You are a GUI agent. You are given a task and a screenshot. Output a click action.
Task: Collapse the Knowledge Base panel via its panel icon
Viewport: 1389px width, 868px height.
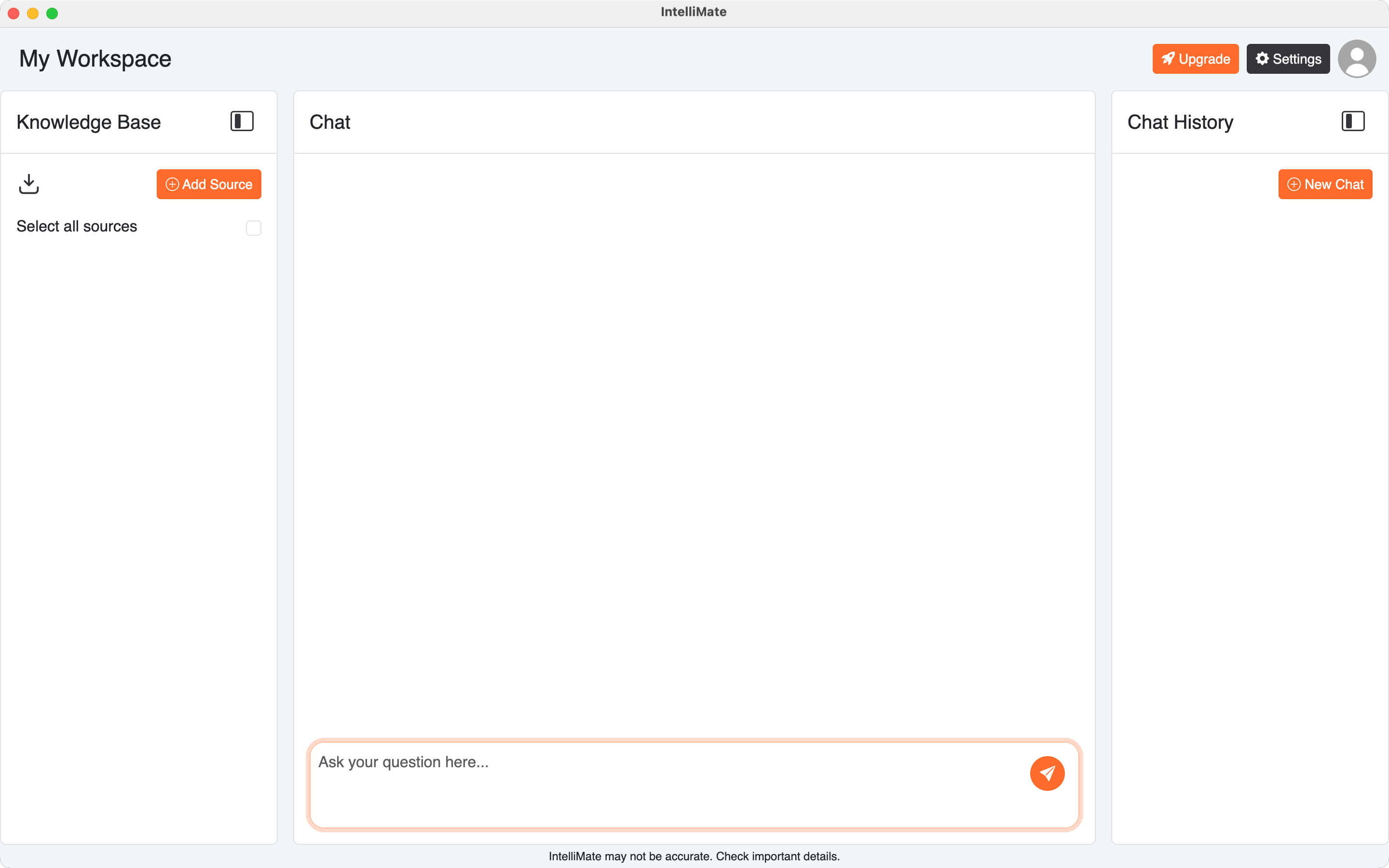tap(241, 121)
